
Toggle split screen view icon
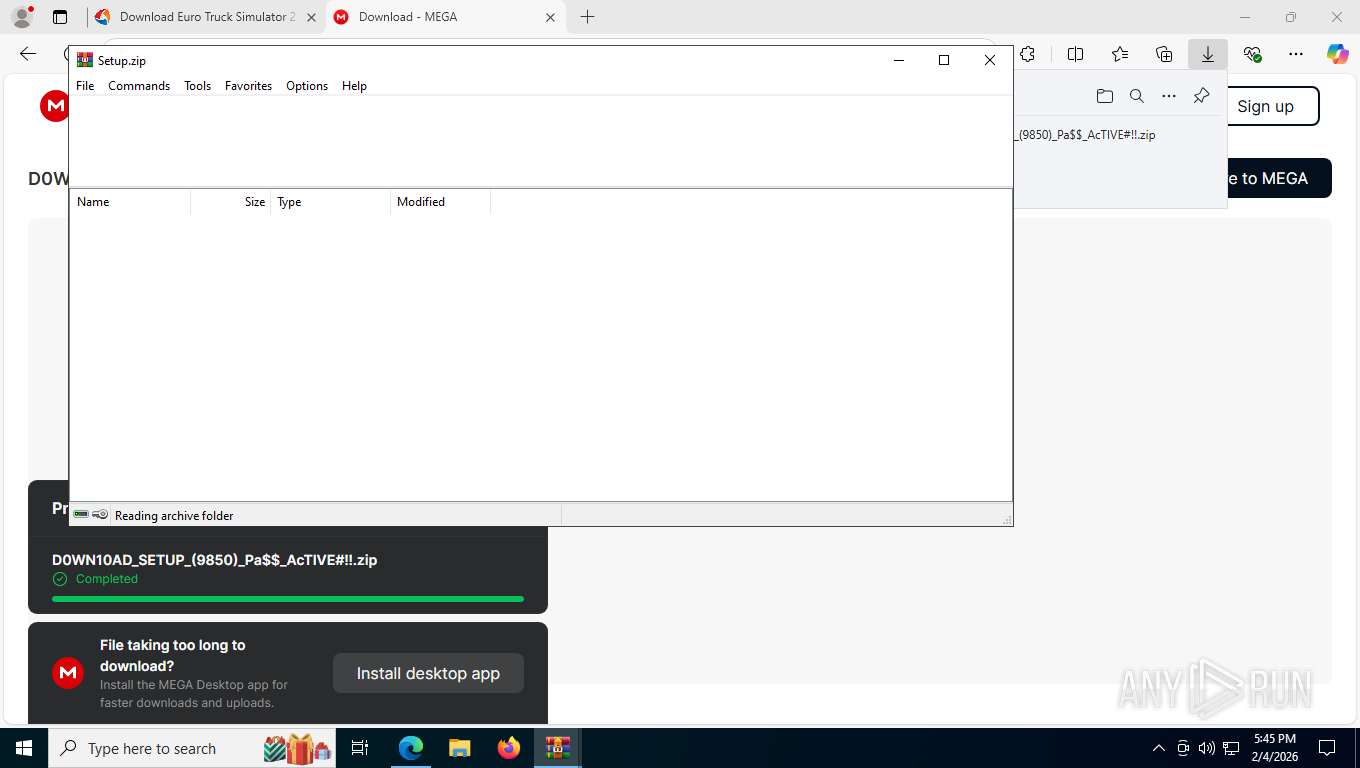[x=1075, y=54]
